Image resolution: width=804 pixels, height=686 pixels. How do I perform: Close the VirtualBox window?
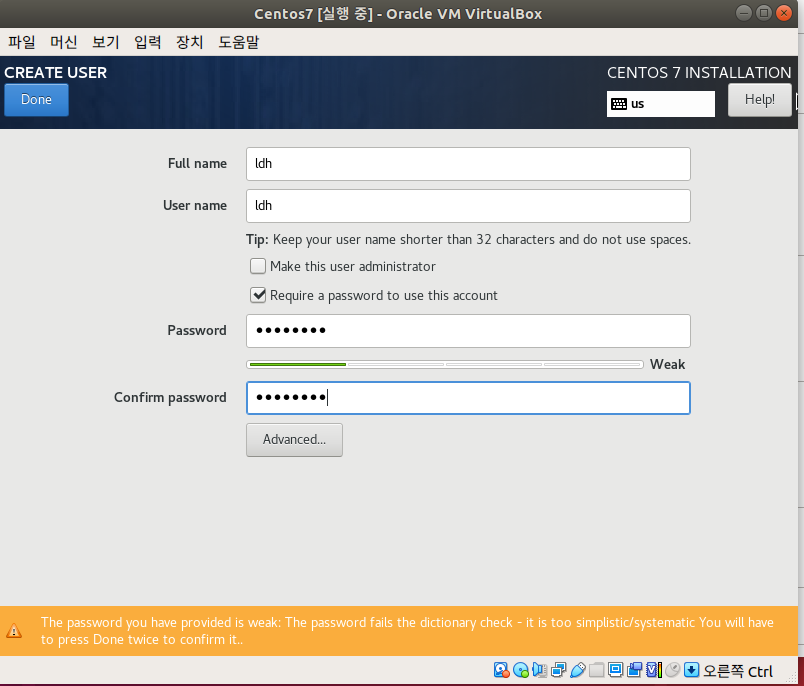[783, 13]
